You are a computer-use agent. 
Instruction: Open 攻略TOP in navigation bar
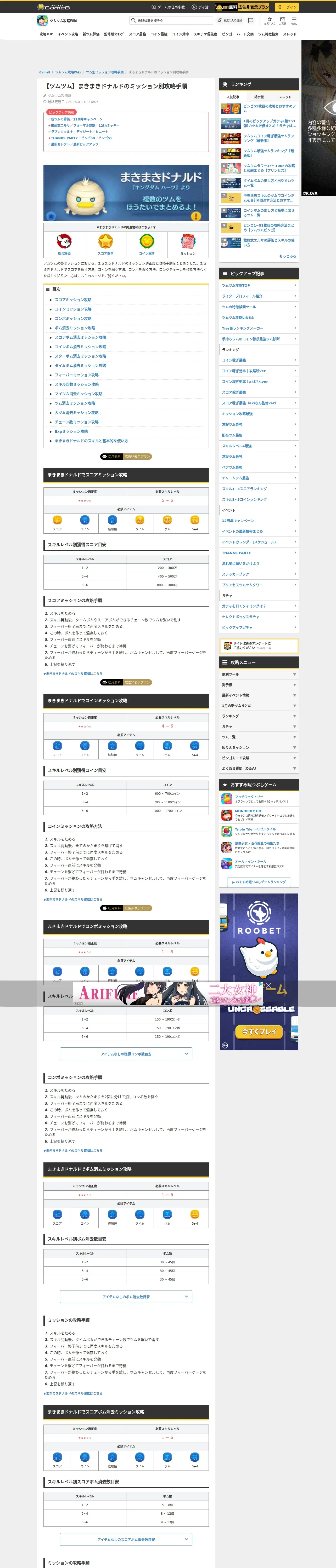46,34
